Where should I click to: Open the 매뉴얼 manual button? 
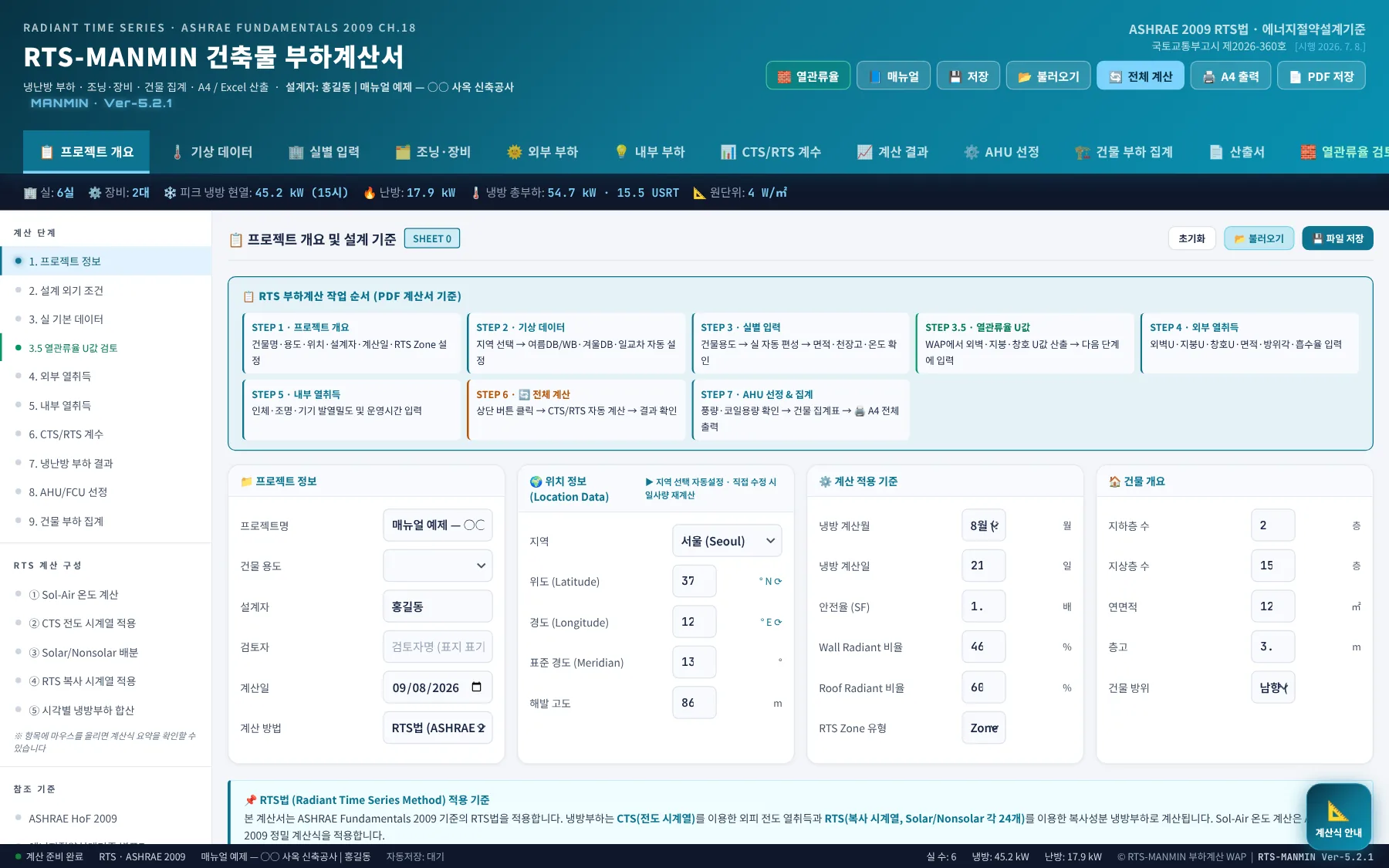[894, 76]
